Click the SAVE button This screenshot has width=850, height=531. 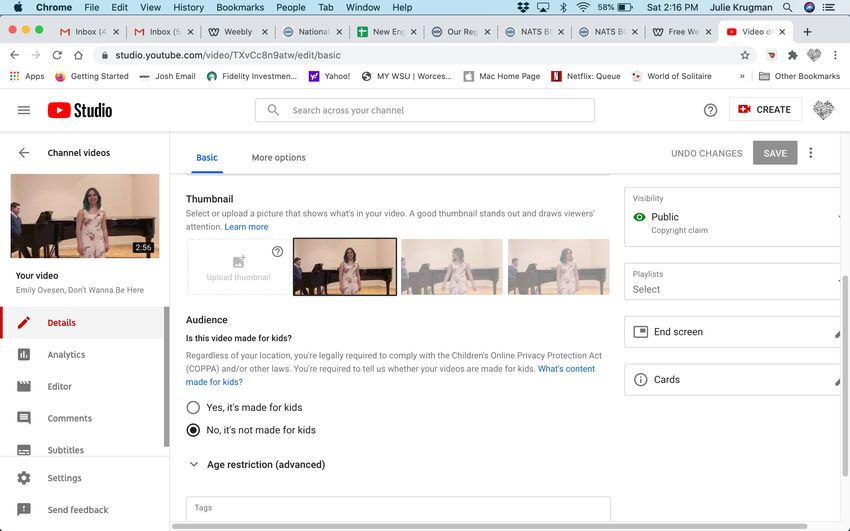tap(775, 153)
